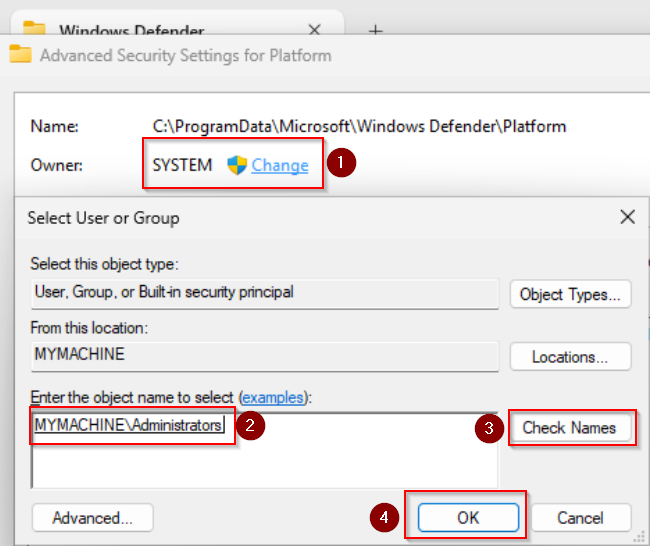Click the Windows Defender tab folder icon

click(34, 28)
